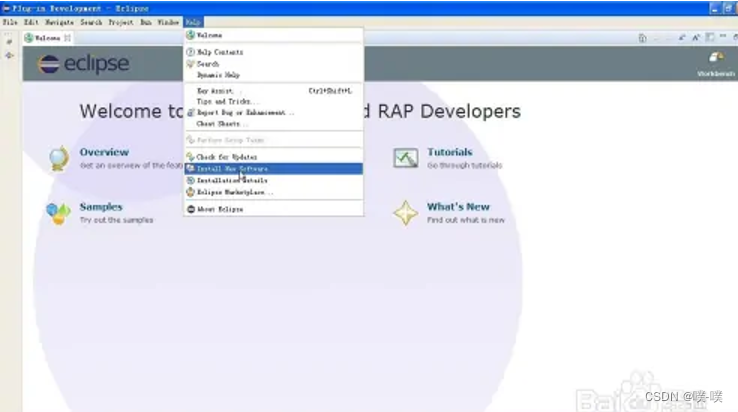Choose Install New Software menu entry
Image resolution: width=738 pixels, height=412 pixels.
pos(273,169)
